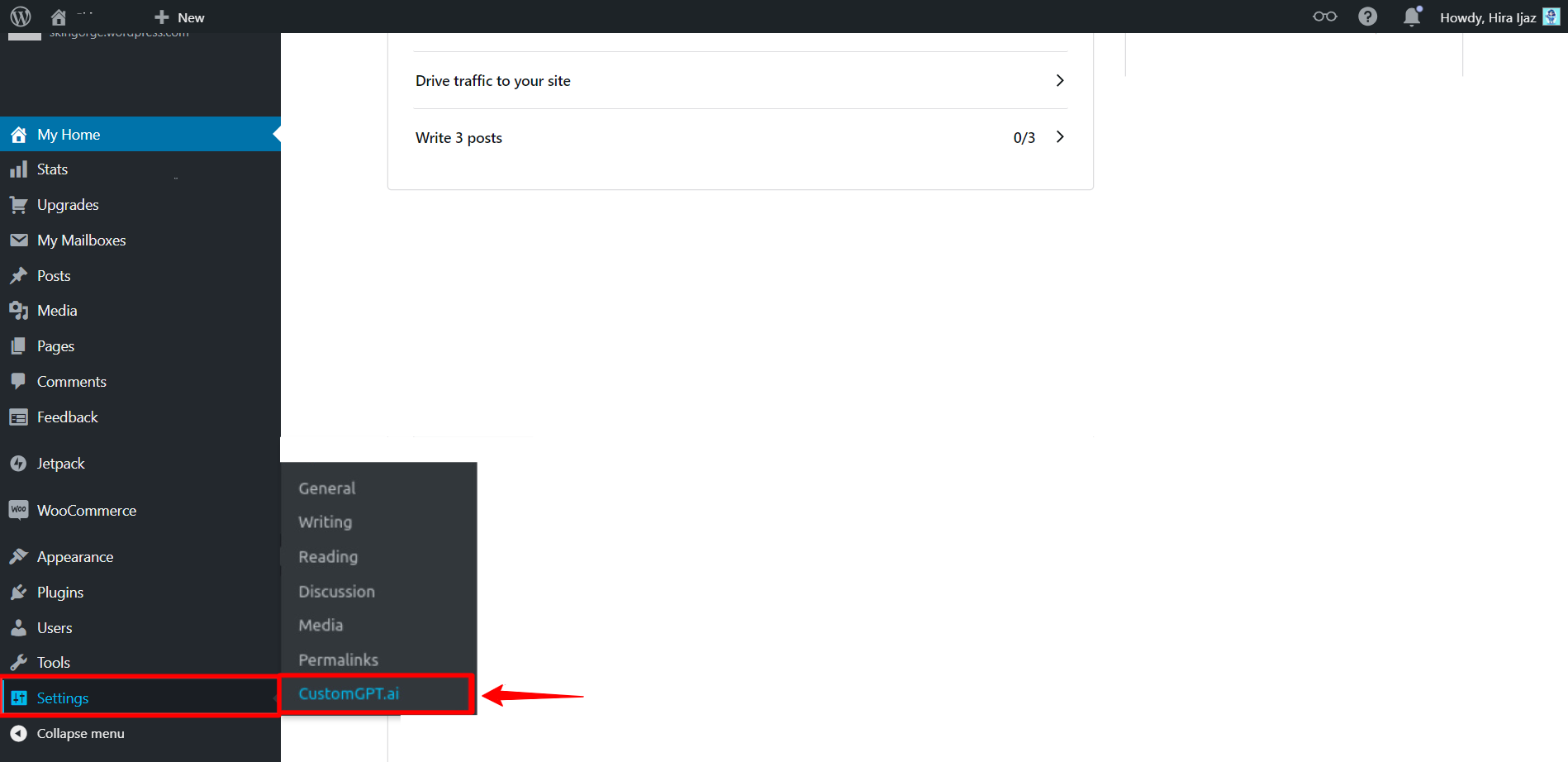Select Discussion in Settings submenu
This screenshot has width=1568, height=762.
(x=337, y=592)
